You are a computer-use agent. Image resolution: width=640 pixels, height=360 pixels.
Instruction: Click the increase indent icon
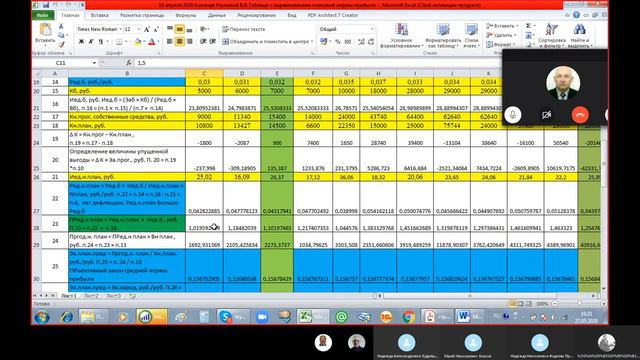(213, 42)
